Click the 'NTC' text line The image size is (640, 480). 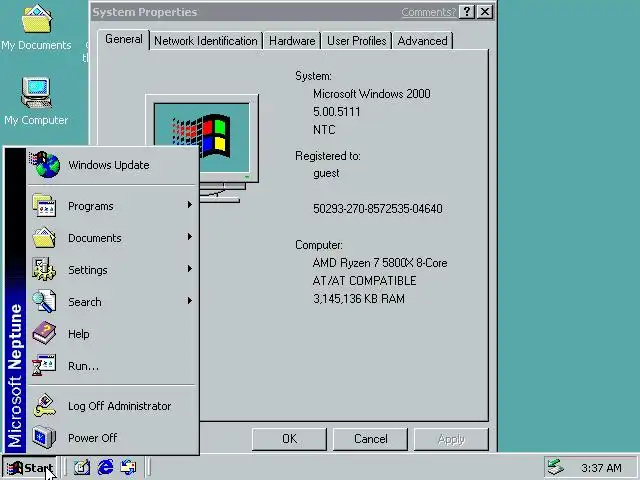pyautogui.click(x=324, y=130)
